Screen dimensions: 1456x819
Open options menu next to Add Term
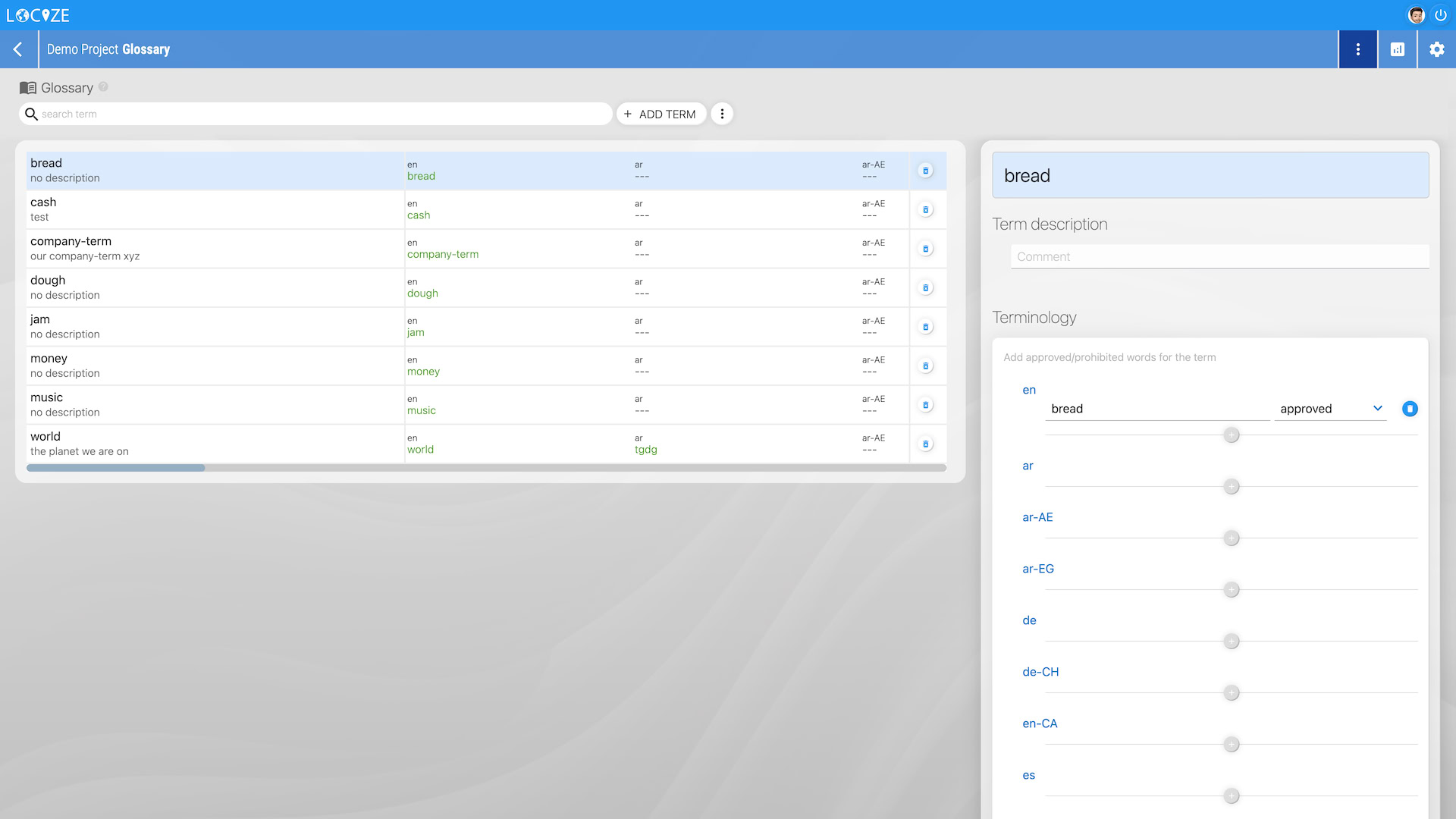click(x=722, y=114)
